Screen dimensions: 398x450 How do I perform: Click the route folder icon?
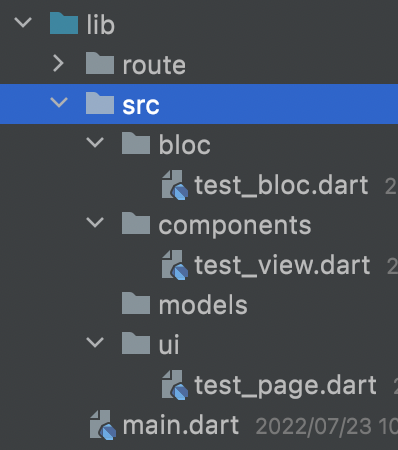[100, 63]
